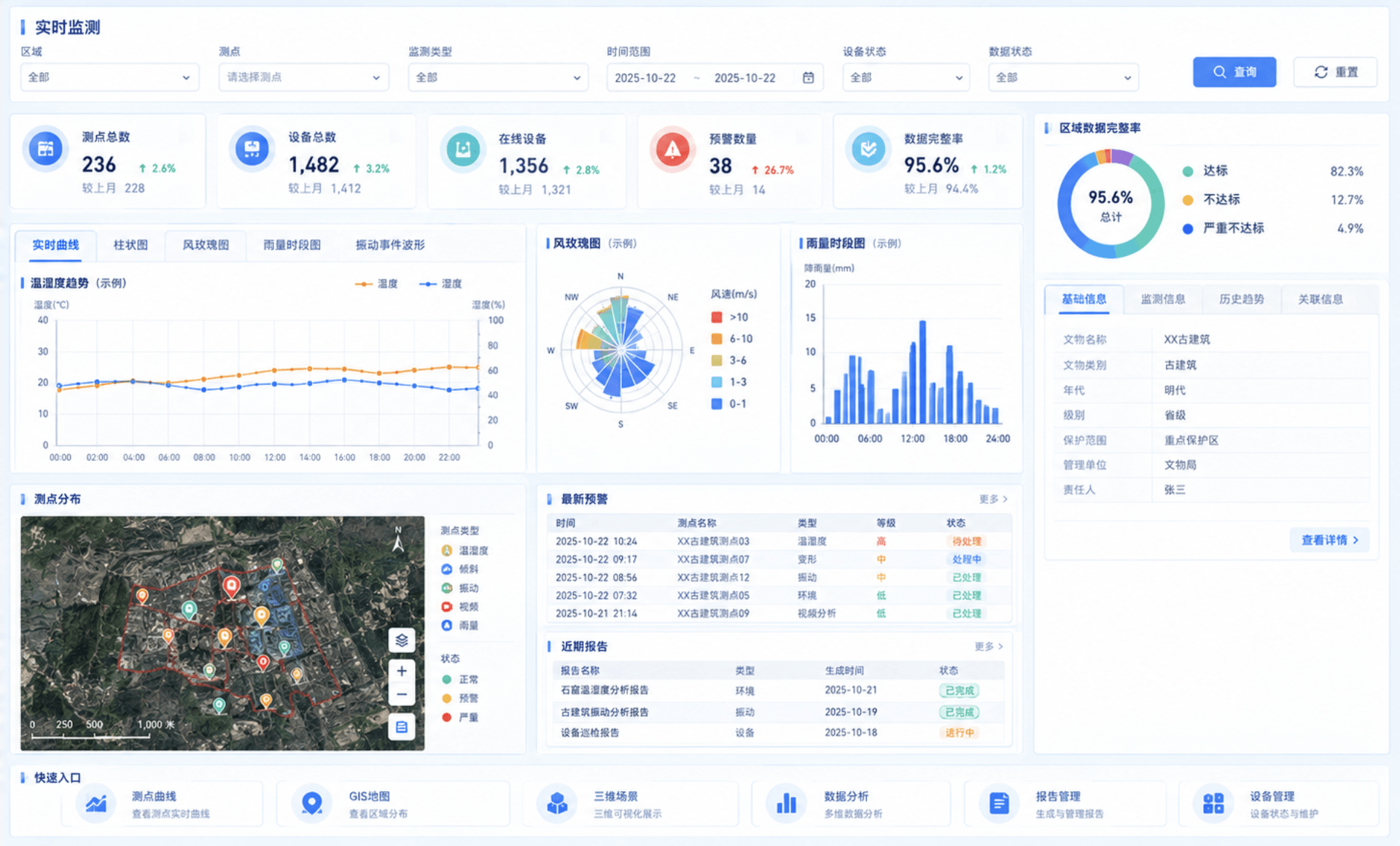Click the XX古建筑测点07 alert row
Viewport: 1400px width, 846px height.
coord(779,559)
